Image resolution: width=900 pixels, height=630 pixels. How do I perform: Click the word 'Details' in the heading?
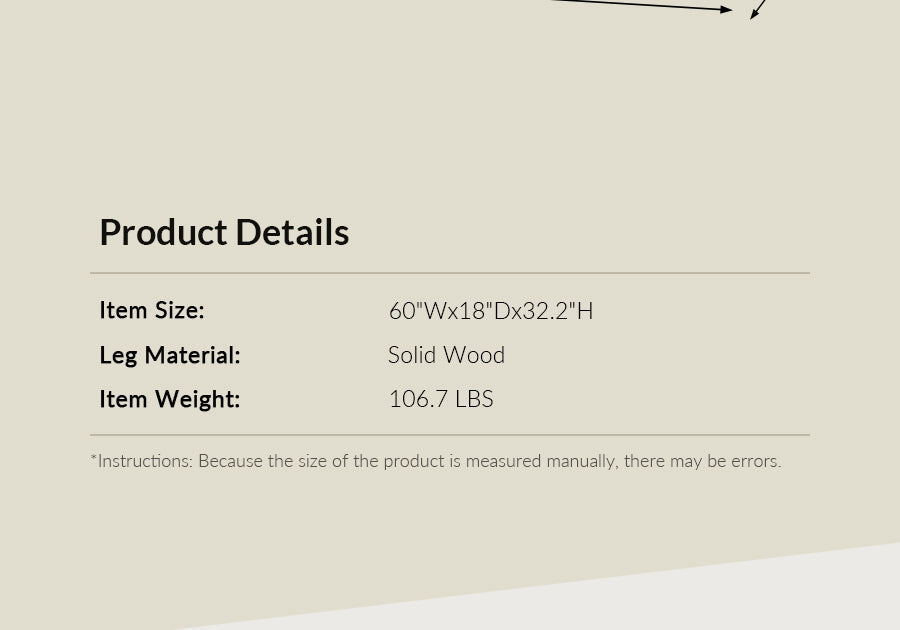tap(292, 232)
